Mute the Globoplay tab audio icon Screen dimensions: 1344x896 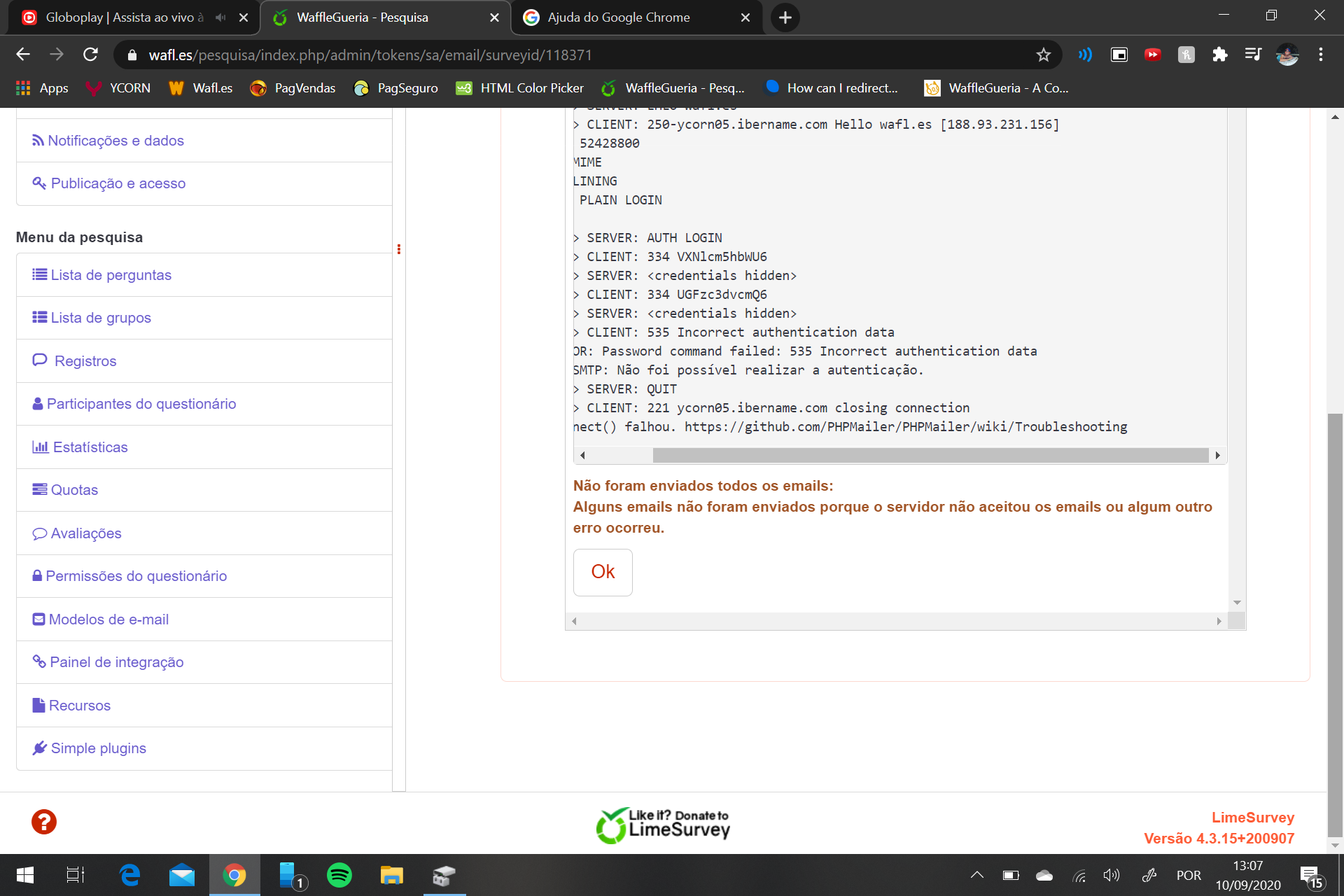pos(220,17)
